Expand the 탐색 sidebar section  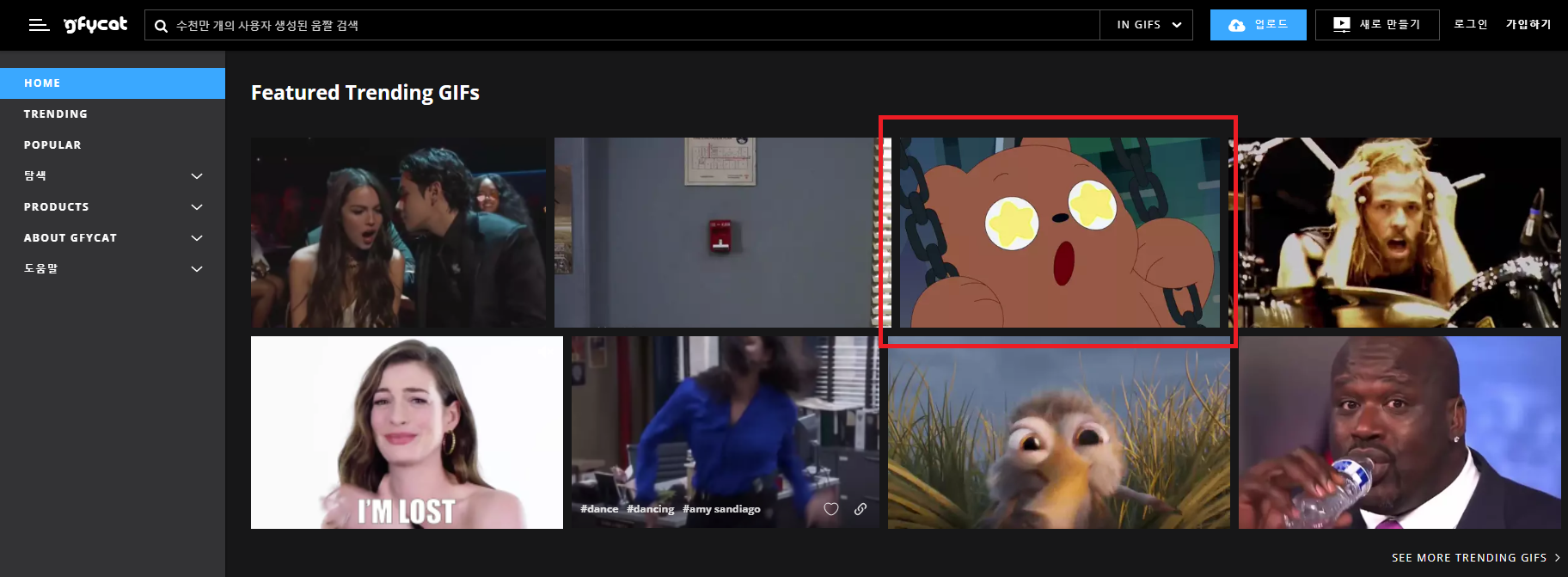pos(113,176)
